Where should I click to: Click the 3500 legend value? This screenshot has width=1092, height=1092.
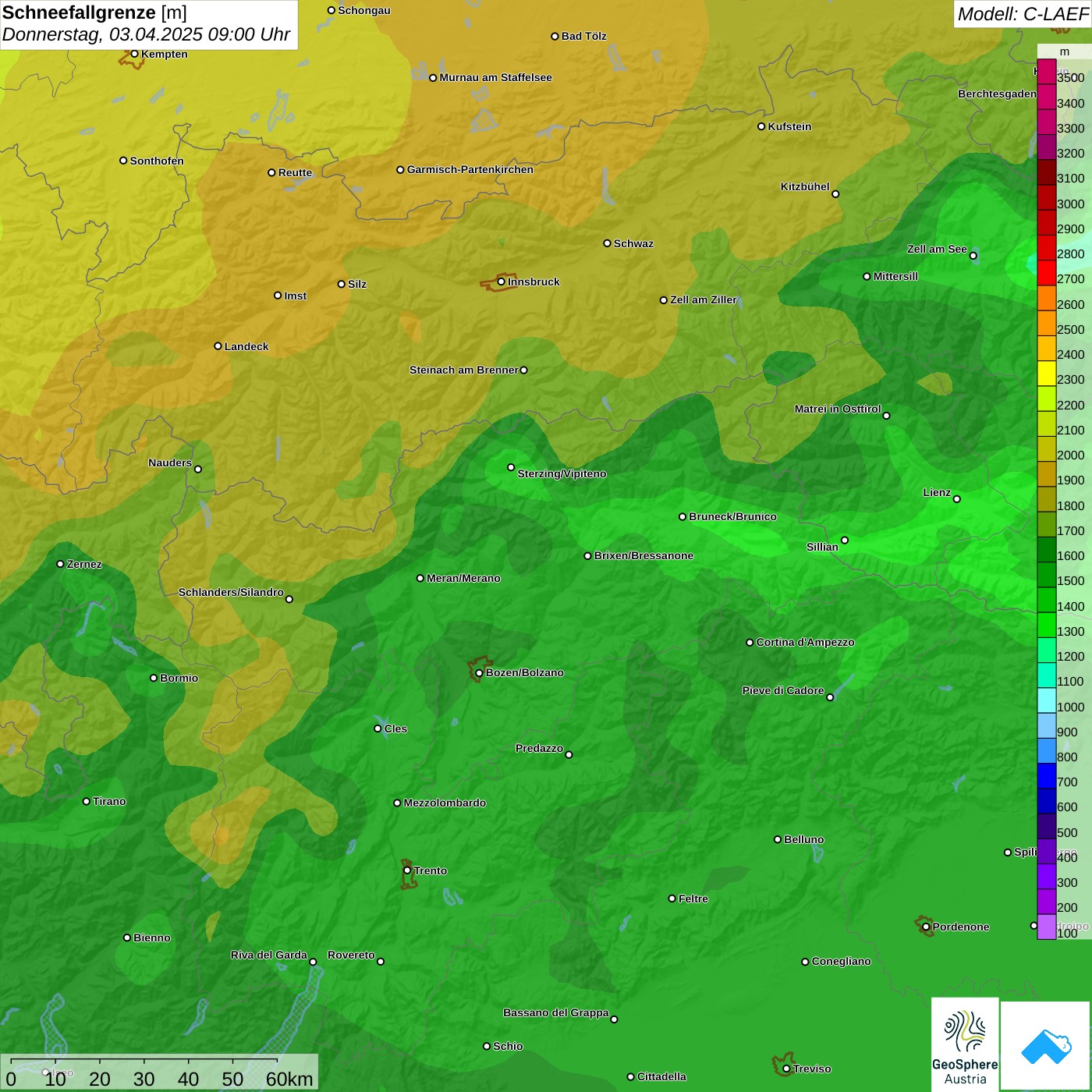click(x=1071, y=78)
